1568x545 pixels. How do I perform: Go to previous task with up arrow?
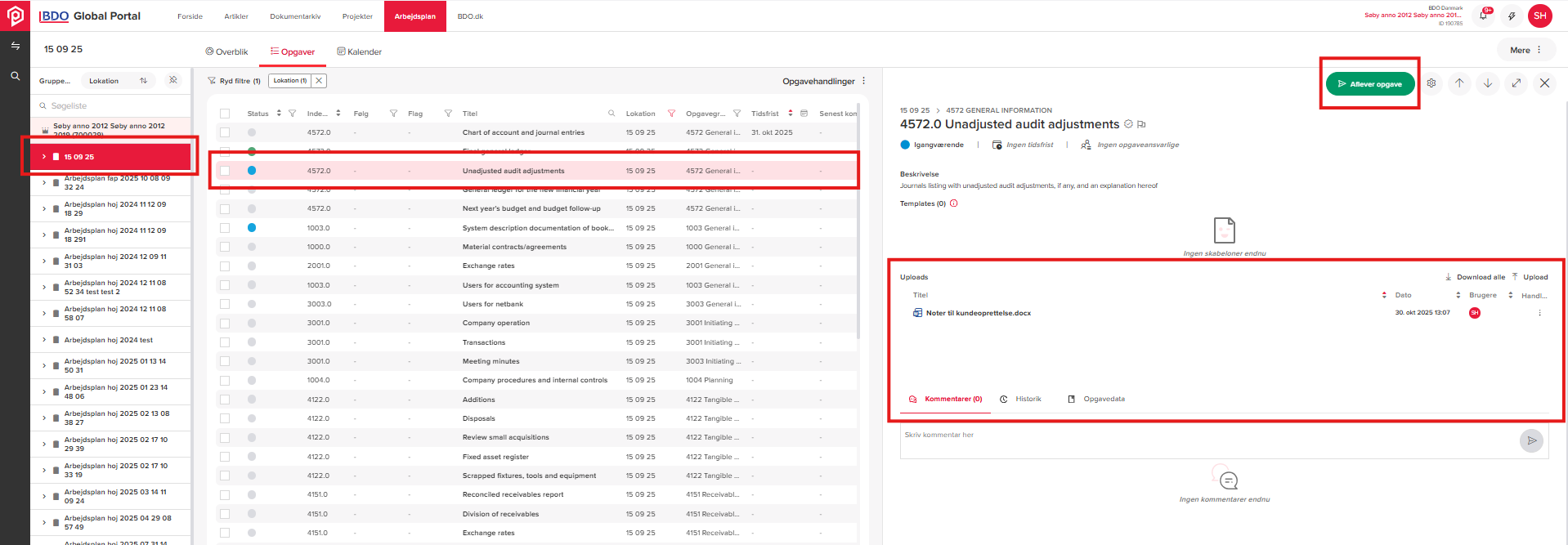pos(1459,83)
